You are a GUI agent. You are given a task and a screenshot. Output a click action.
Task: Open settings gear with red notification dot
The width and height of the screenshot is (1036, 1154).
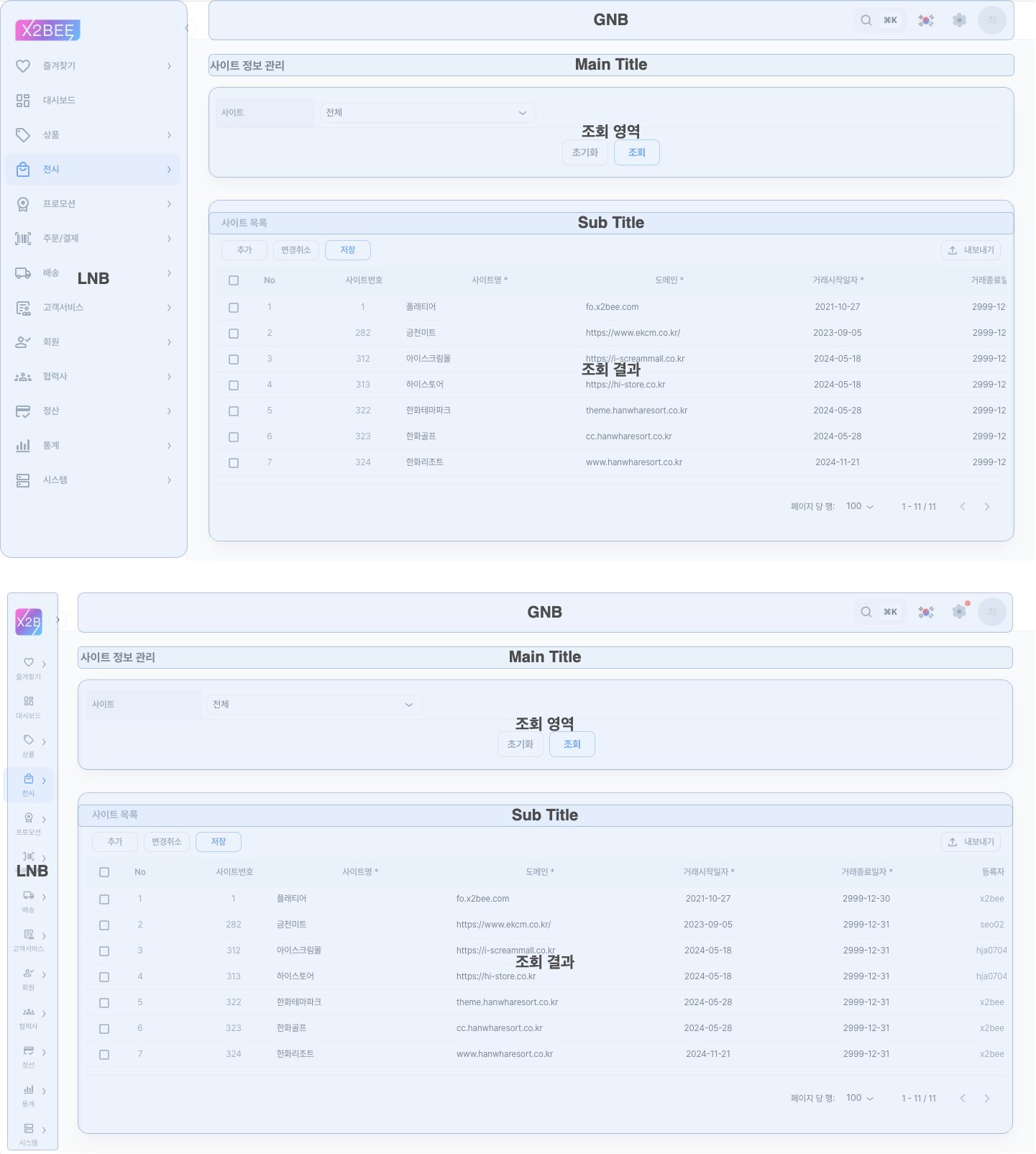pyautogui.click(x=959, y=612)
